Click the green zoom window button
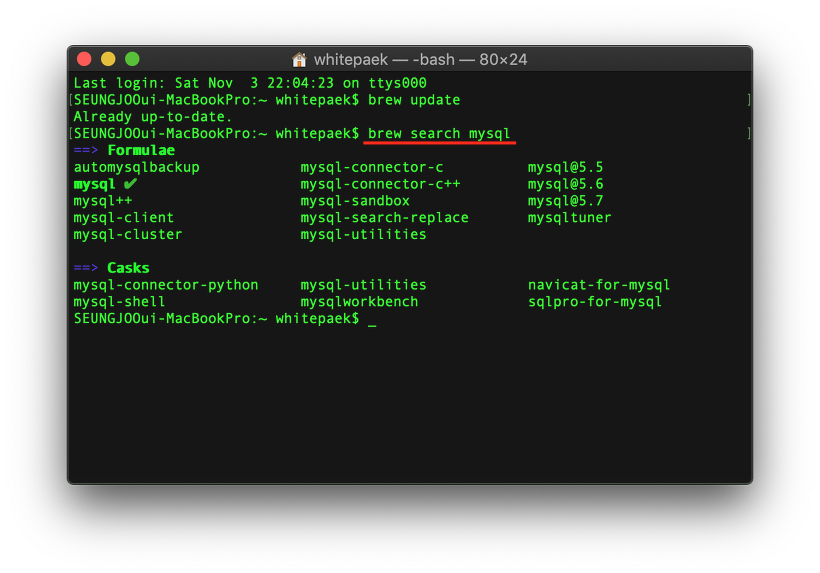The image size is (820, 573). coord(132,59)
